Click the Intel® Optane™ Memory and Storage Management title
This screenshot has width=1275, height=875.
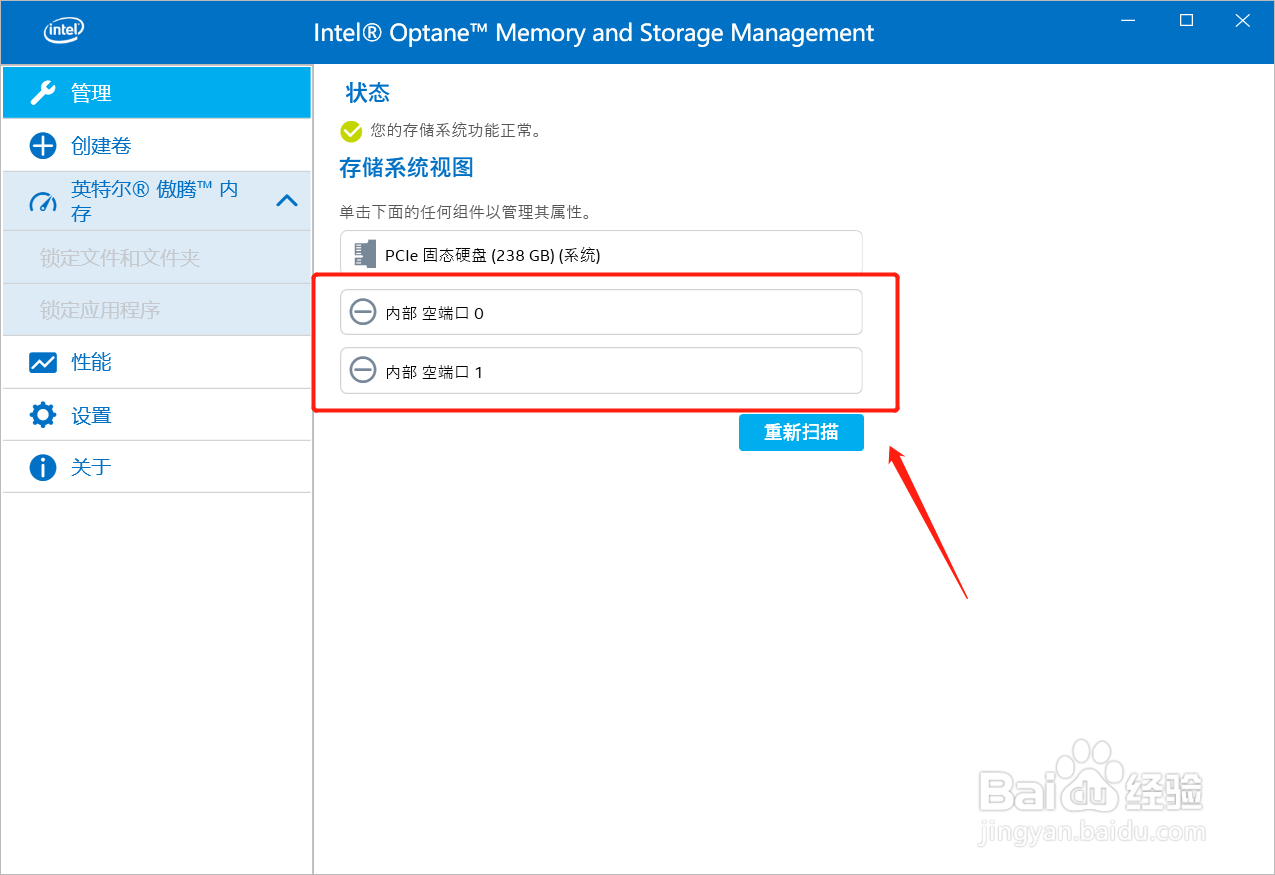594,32
